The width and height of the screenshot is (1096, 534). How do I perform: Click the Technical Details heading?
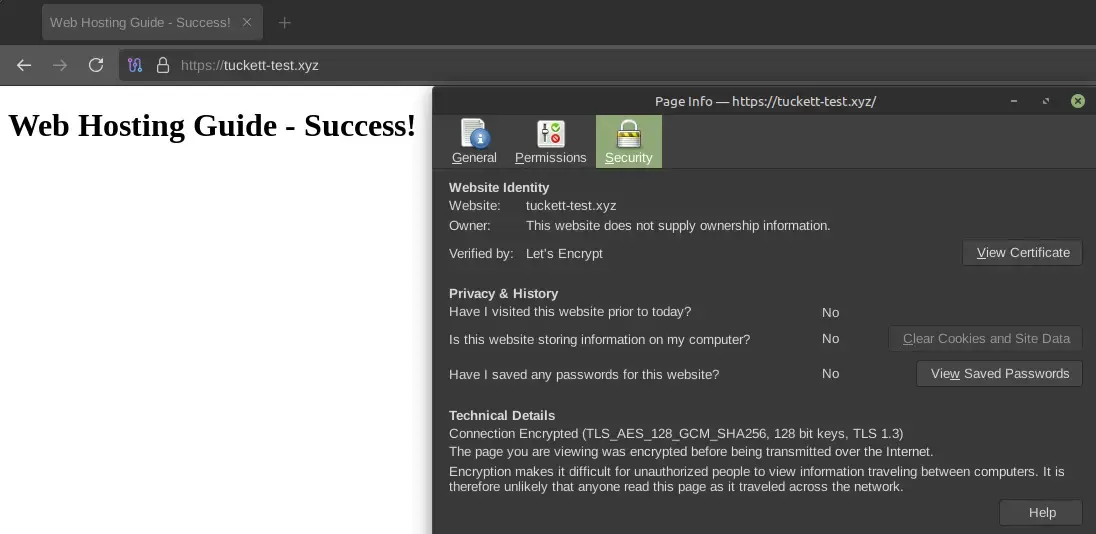click(502, 415)
